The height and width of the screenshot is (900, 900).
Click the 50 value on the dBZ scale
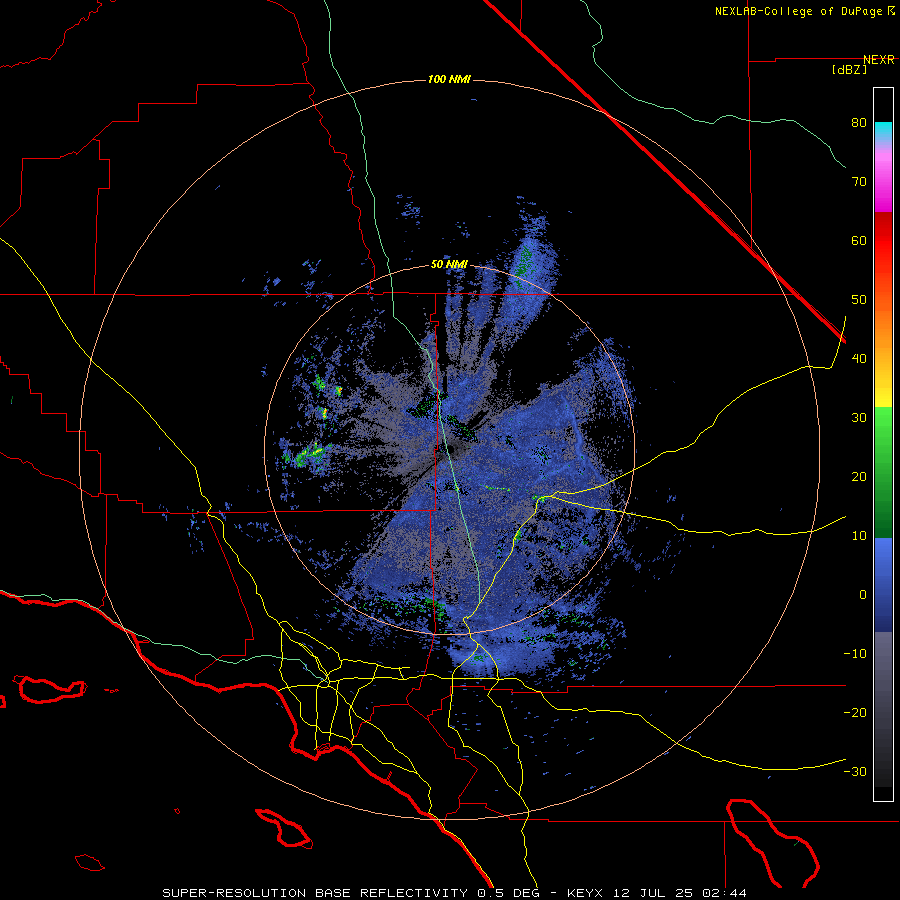(x=859, y=300)
